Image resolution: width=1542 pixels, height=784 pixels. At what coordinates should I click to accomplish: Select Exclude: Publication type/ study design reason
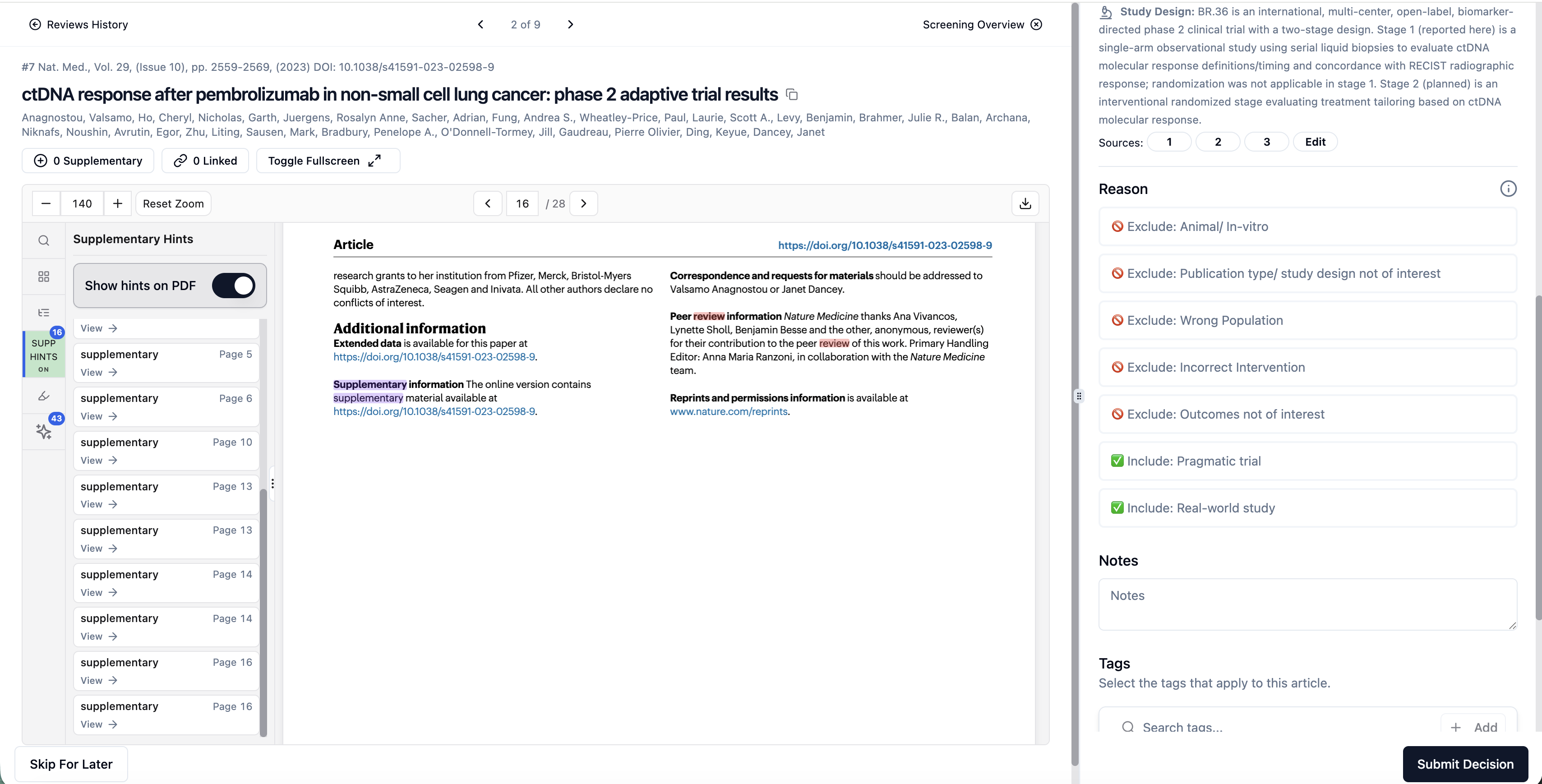1307,273
